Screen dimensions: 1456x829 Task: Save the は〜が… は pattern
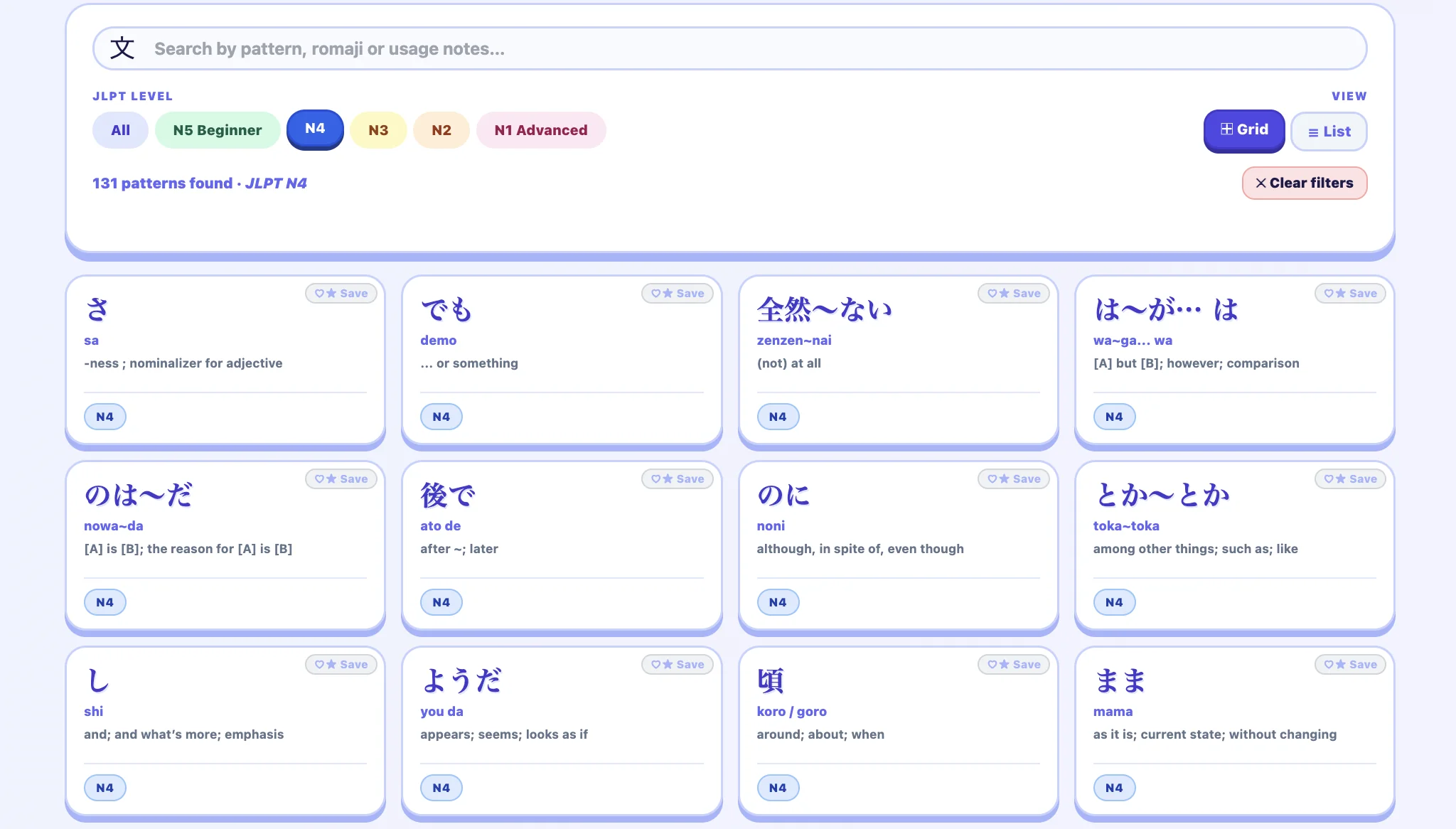pyautogui.click(x=1350, y=294)
